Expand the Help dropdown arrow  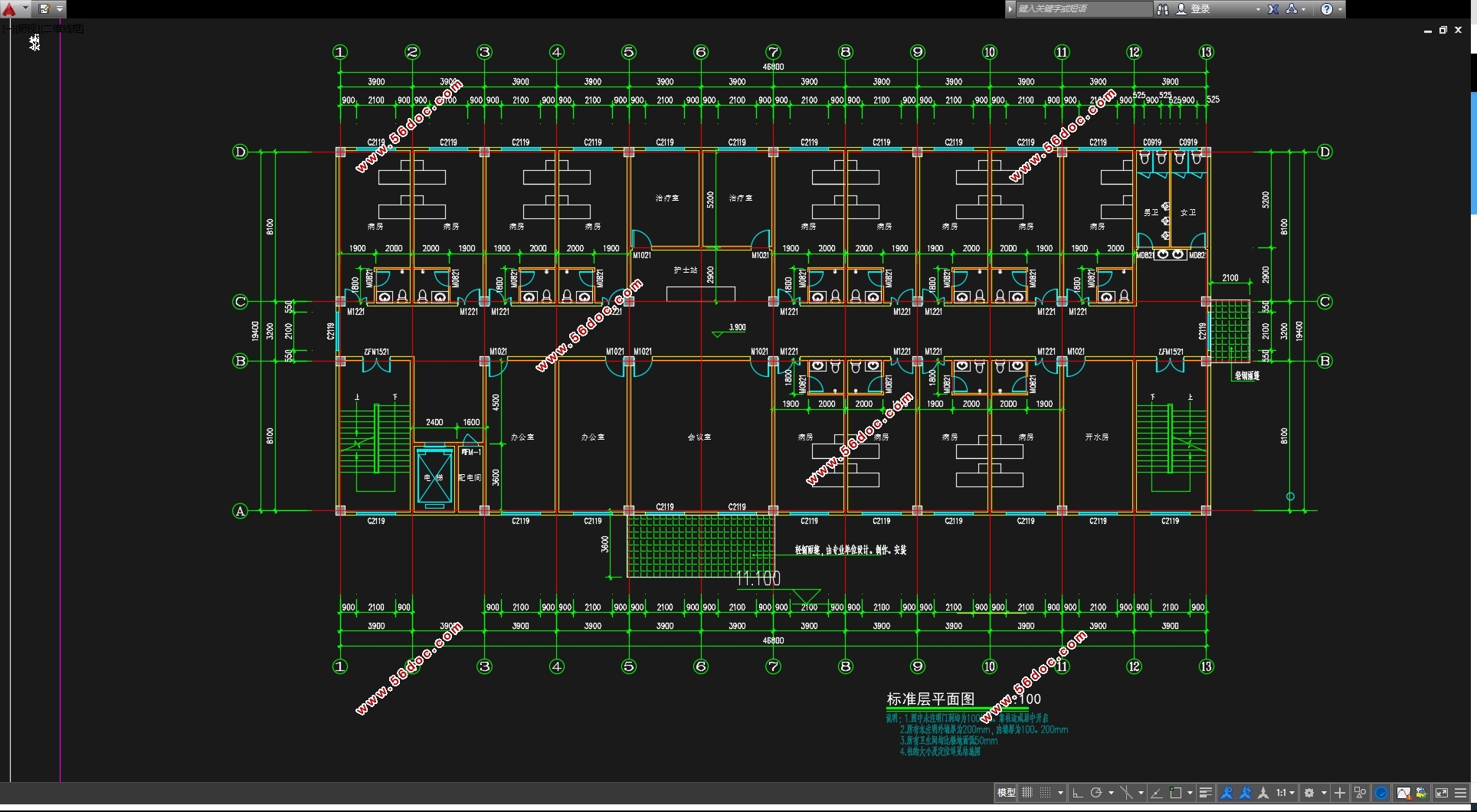tap(1340, 9)
